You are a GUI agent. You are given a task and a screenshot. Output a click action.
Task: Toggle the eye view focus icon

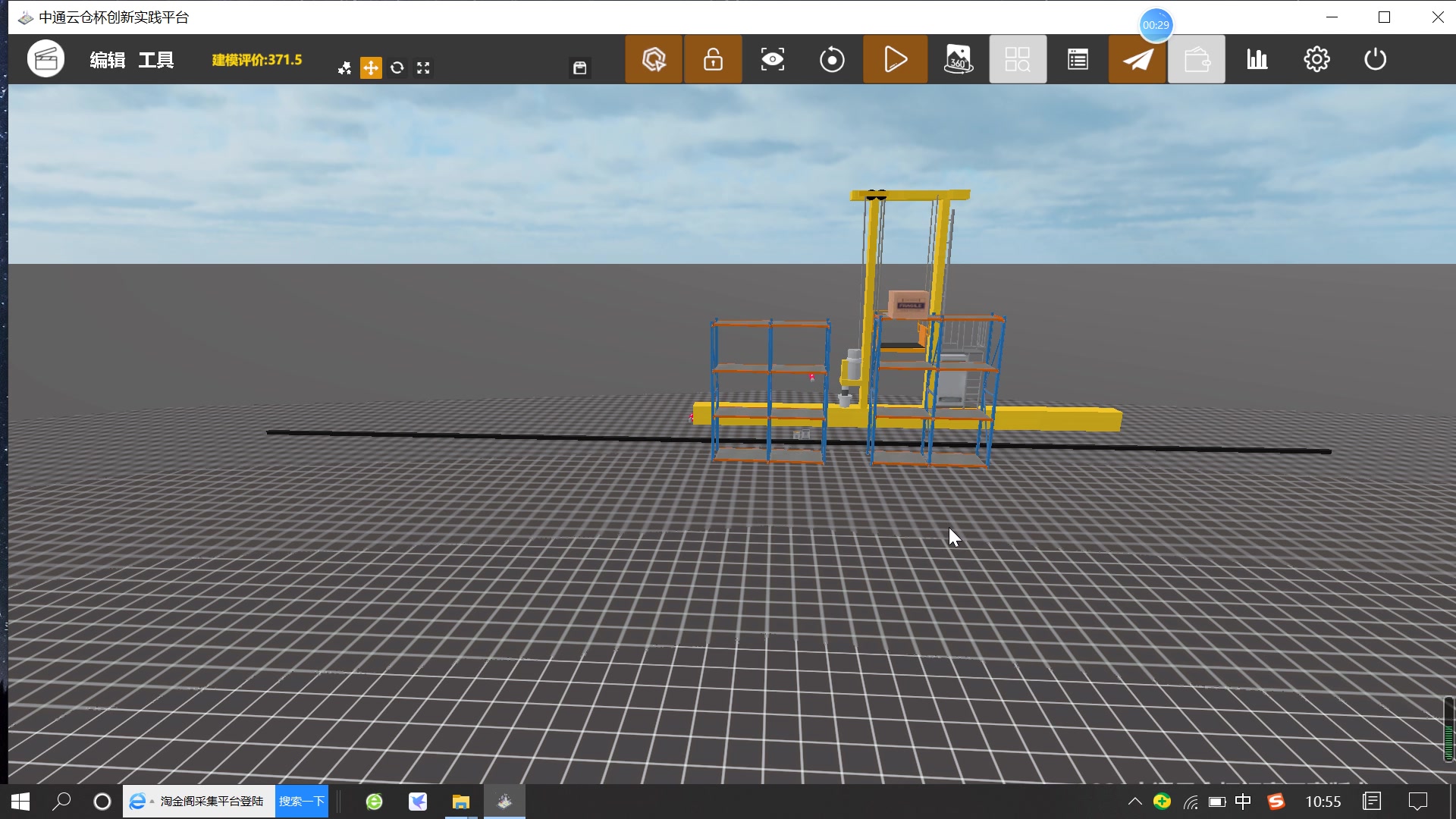tap(772, 59)
